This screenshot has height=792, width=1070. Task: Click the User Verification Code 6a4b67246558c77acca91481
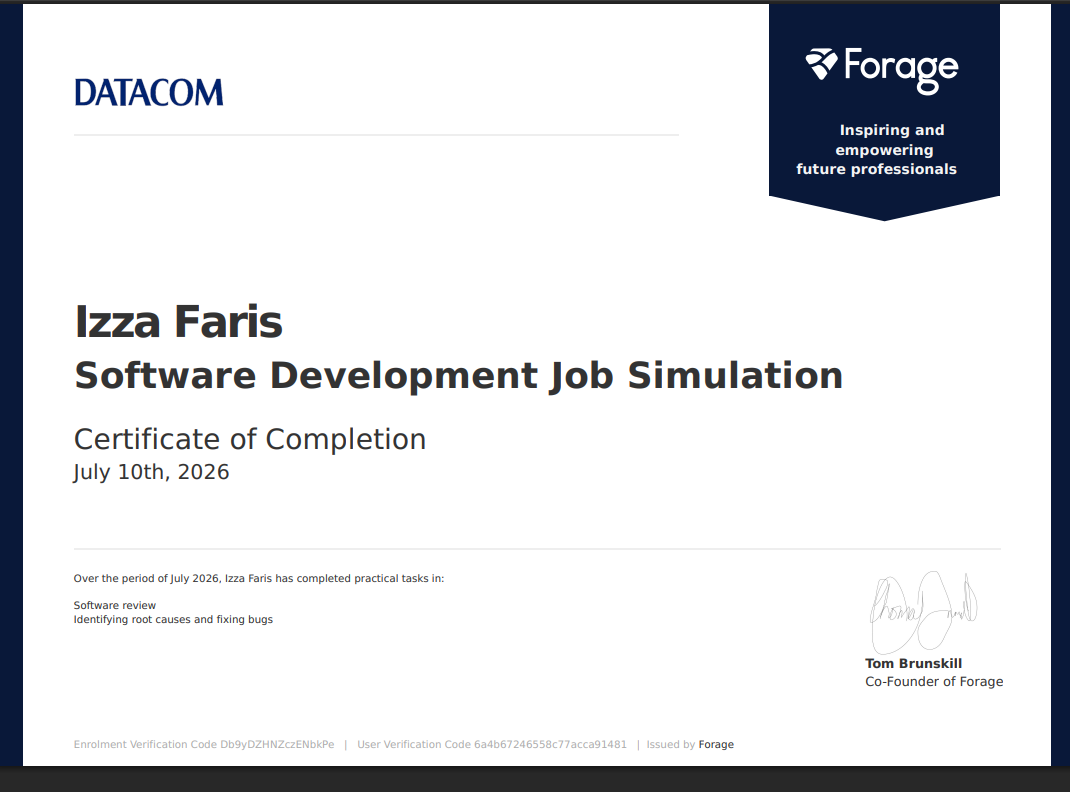coord(492,744)
